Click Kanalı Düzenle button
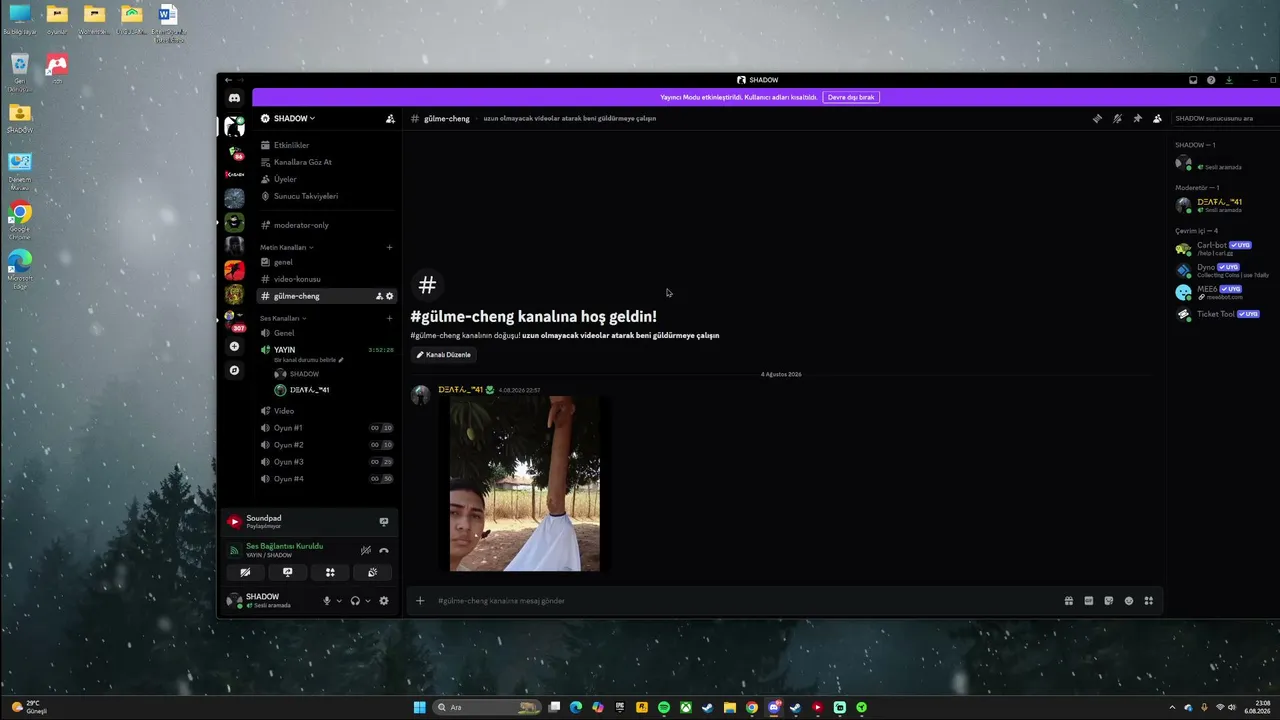This screenshot has width=1280, height=720. (x=444, y=355)
